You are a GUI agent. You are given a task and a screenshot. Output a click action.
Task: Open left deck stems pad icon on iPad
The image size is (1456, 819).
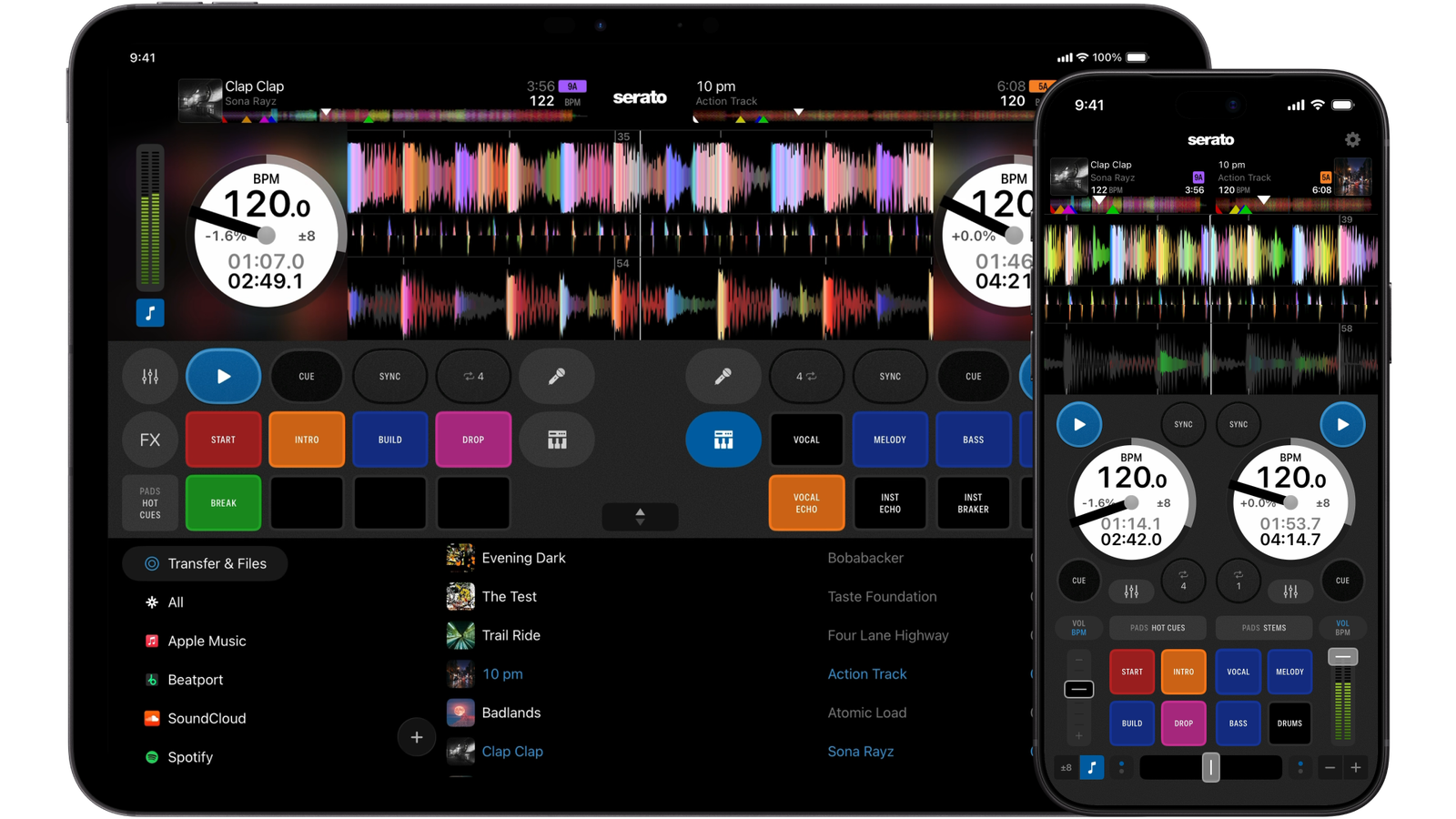pyautogui.click(x=557, y=440)
